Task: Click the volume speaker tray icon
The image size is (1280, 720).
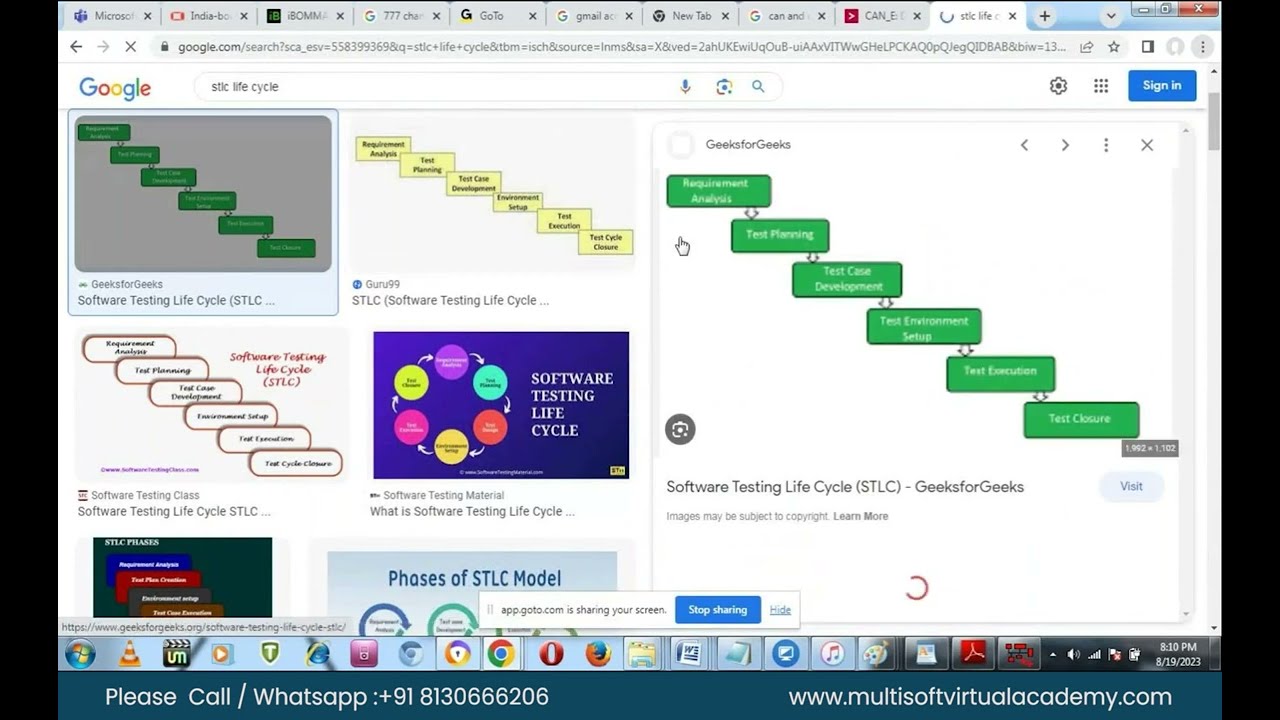Action: click(x=1073, y=655)
